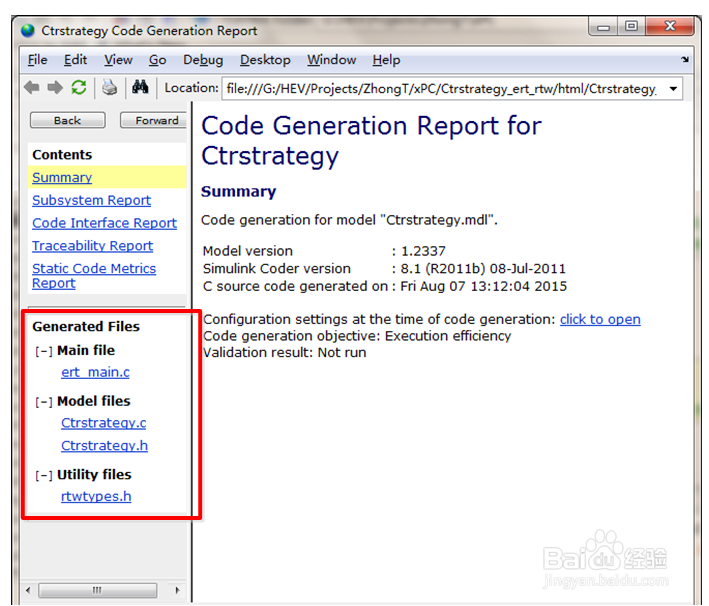
Task: Open the Traceability Report link
Action: pyautogui.click(x=92, y=246)
